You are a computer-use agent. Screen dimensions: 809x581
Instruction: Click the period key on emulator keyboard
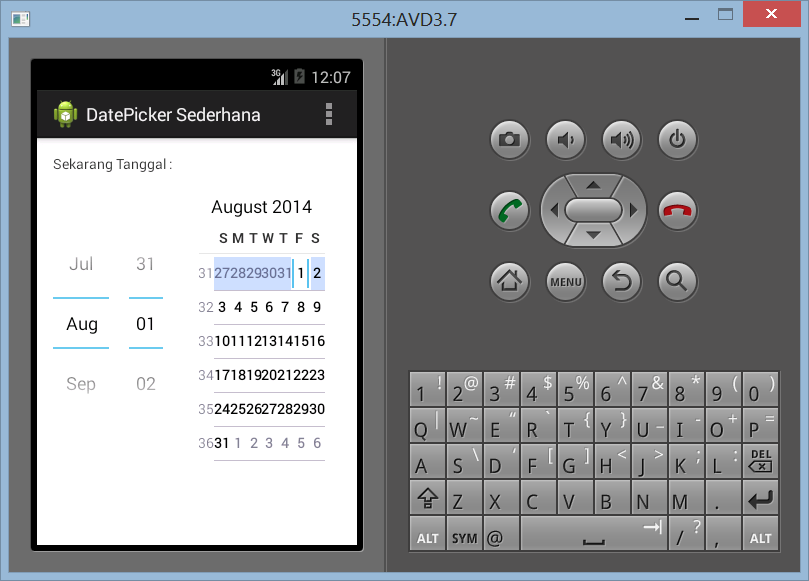tap(723, 497)
